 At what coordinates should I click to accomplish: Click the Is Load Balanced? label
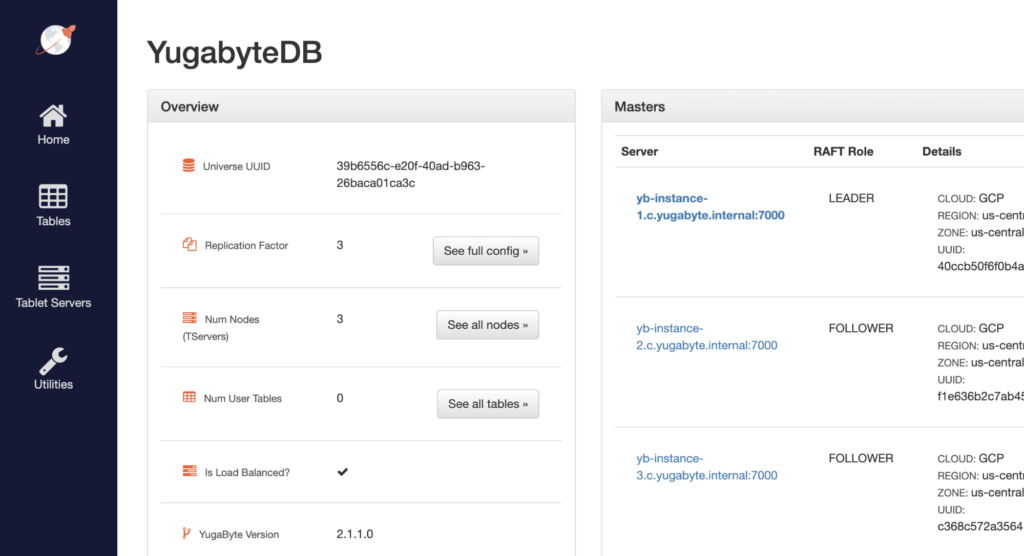(247, 472)
